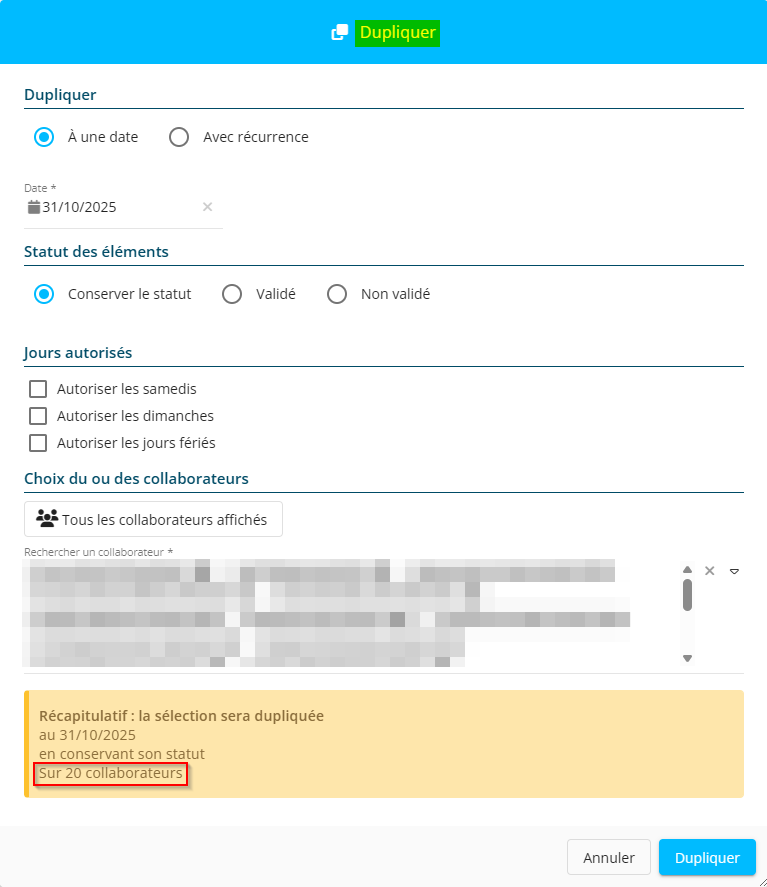Click the duplicate icon in the header
Viewport: 767px width, 887px height.
click(x=339, y=33)
